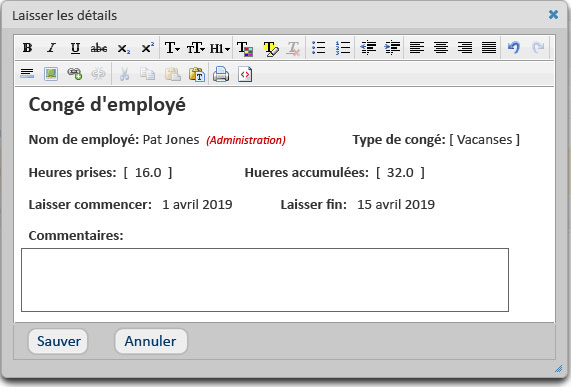Viewport: 572px width, 390px height.
Task: Open the font family dropdown
Action: pos(172,48)
